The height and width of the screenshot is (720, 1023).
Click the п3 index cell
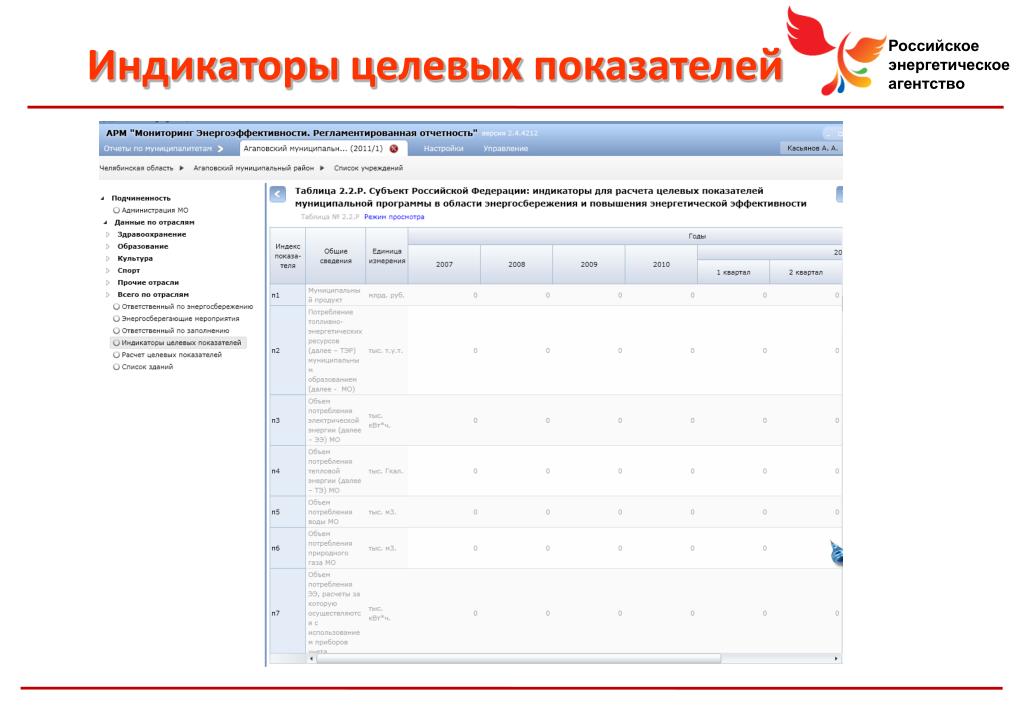tap(288, 421)
